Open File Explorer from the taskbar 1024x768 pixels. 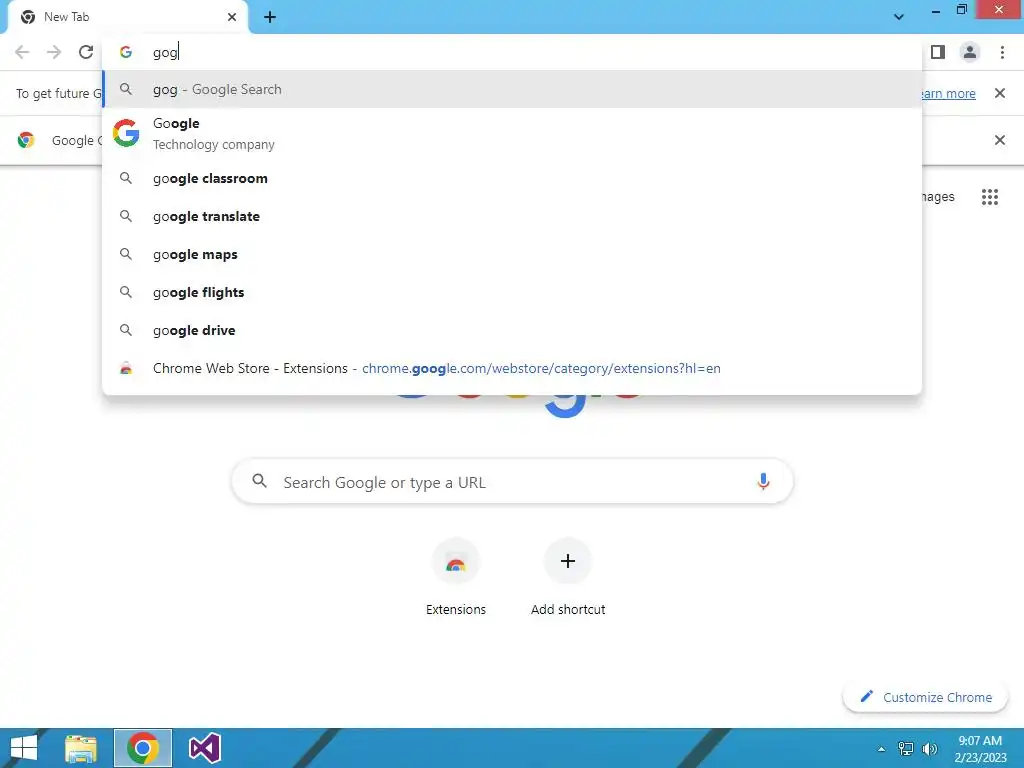coord(81,748)
